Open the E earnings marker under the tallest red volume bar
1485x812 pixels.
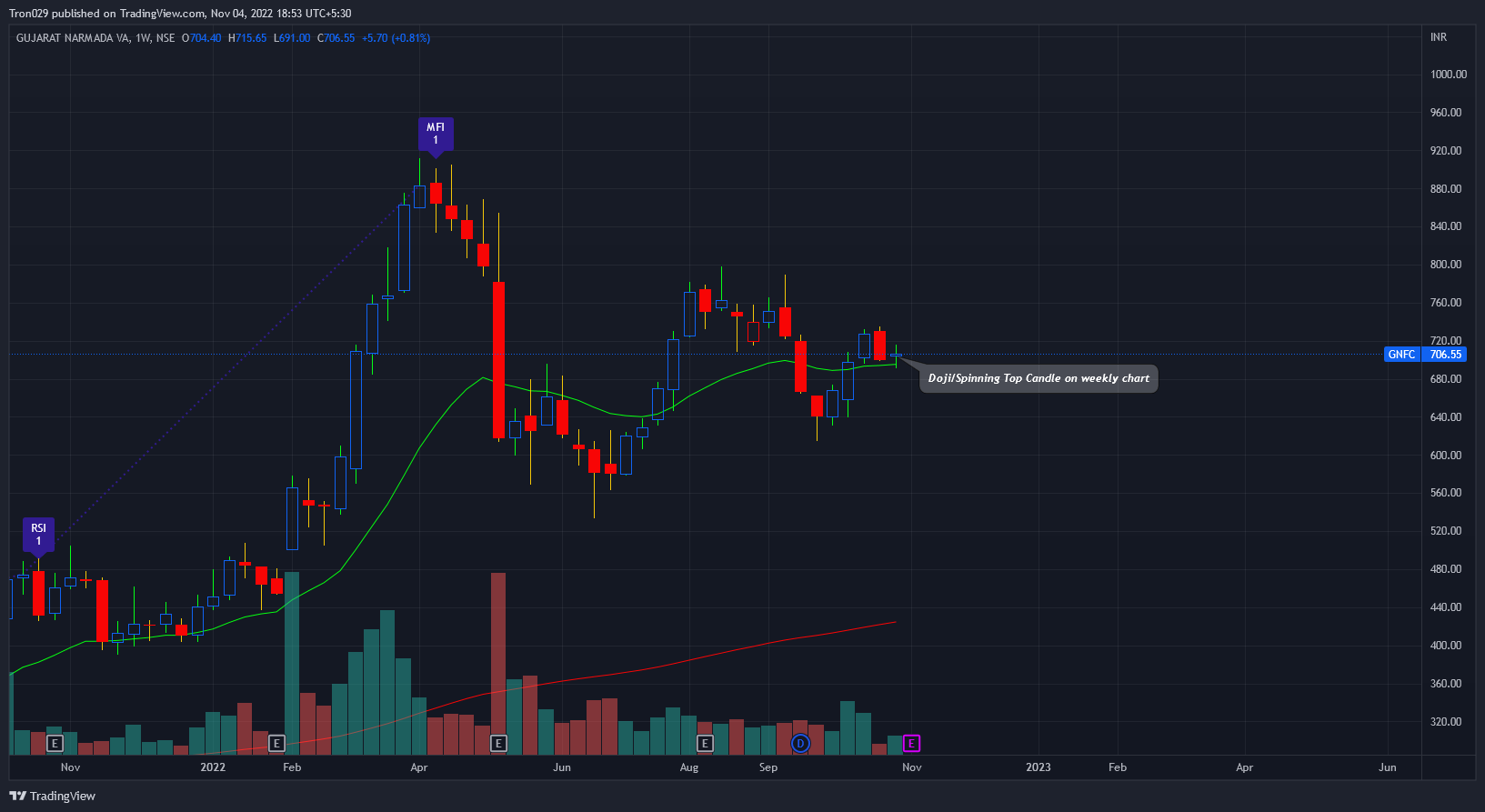click(x=498, y=744)
